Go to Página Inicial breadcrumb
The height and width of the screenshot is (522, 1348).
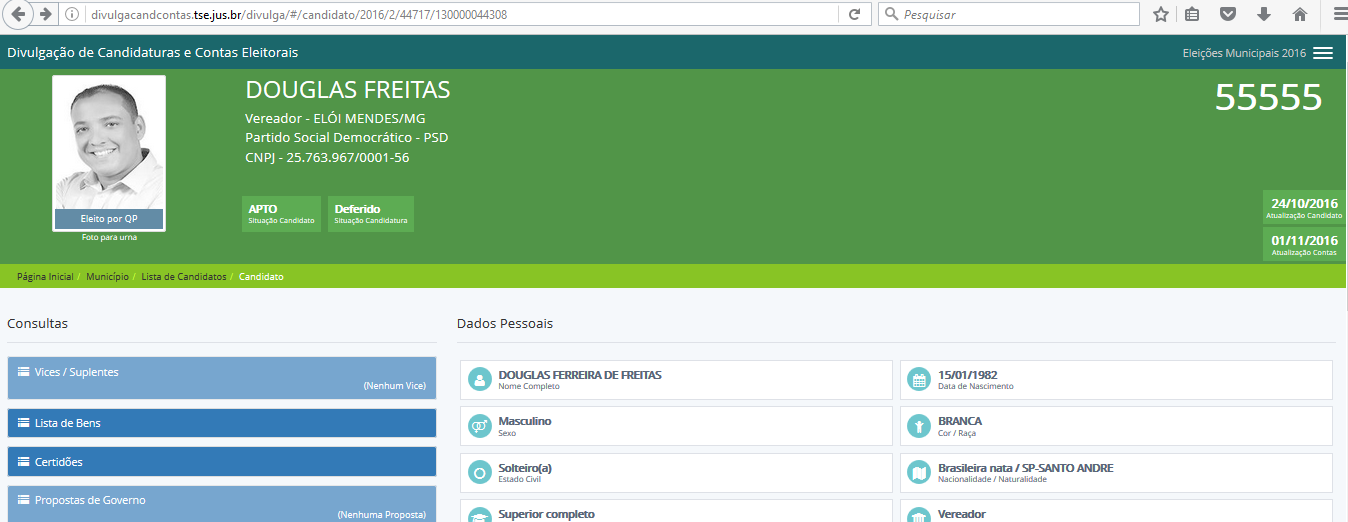(x=45, y=276)
